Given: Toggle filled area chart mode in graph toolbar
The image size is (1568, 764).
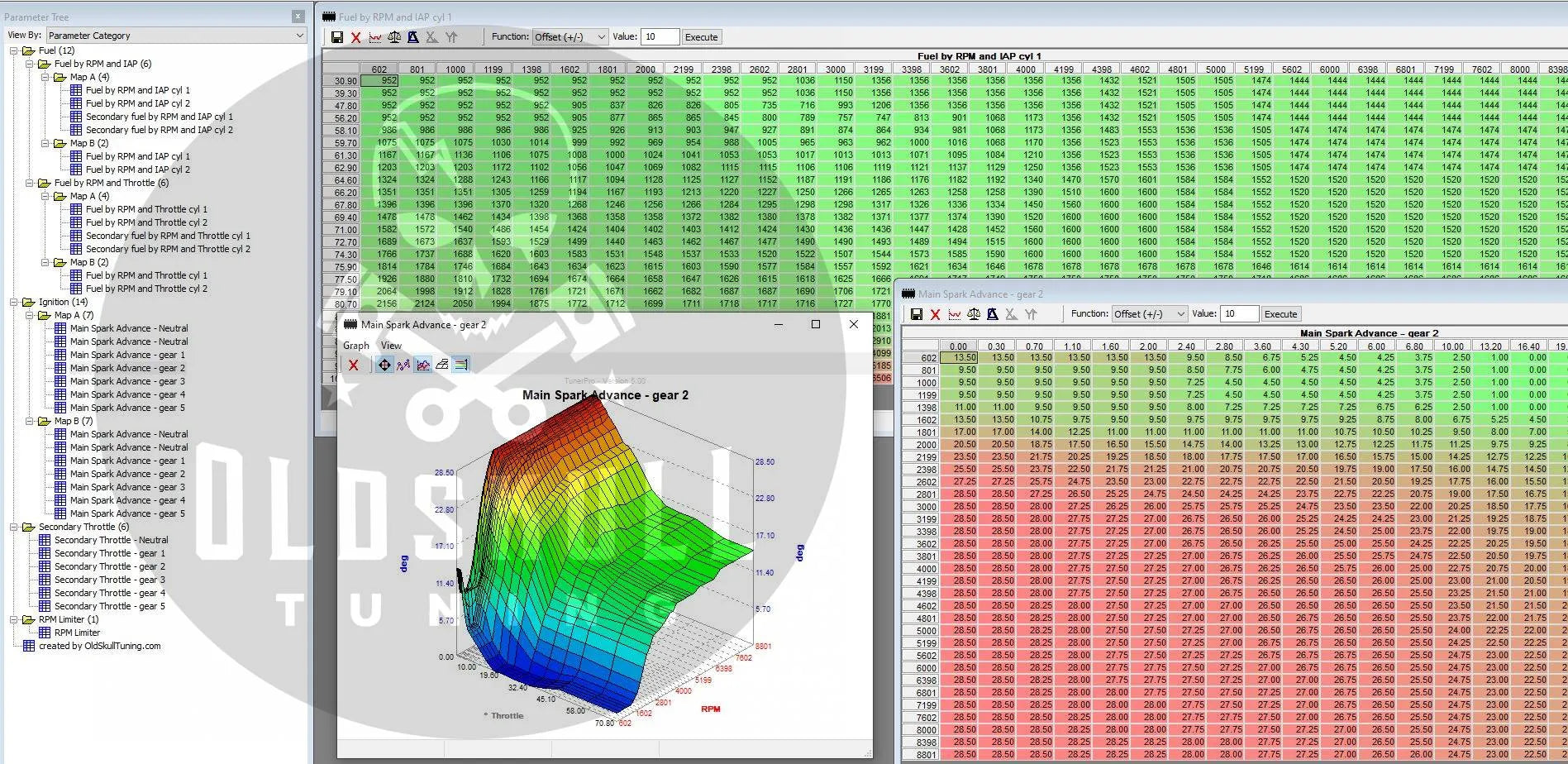Looking at the screenshot, I should pos(423,365).
